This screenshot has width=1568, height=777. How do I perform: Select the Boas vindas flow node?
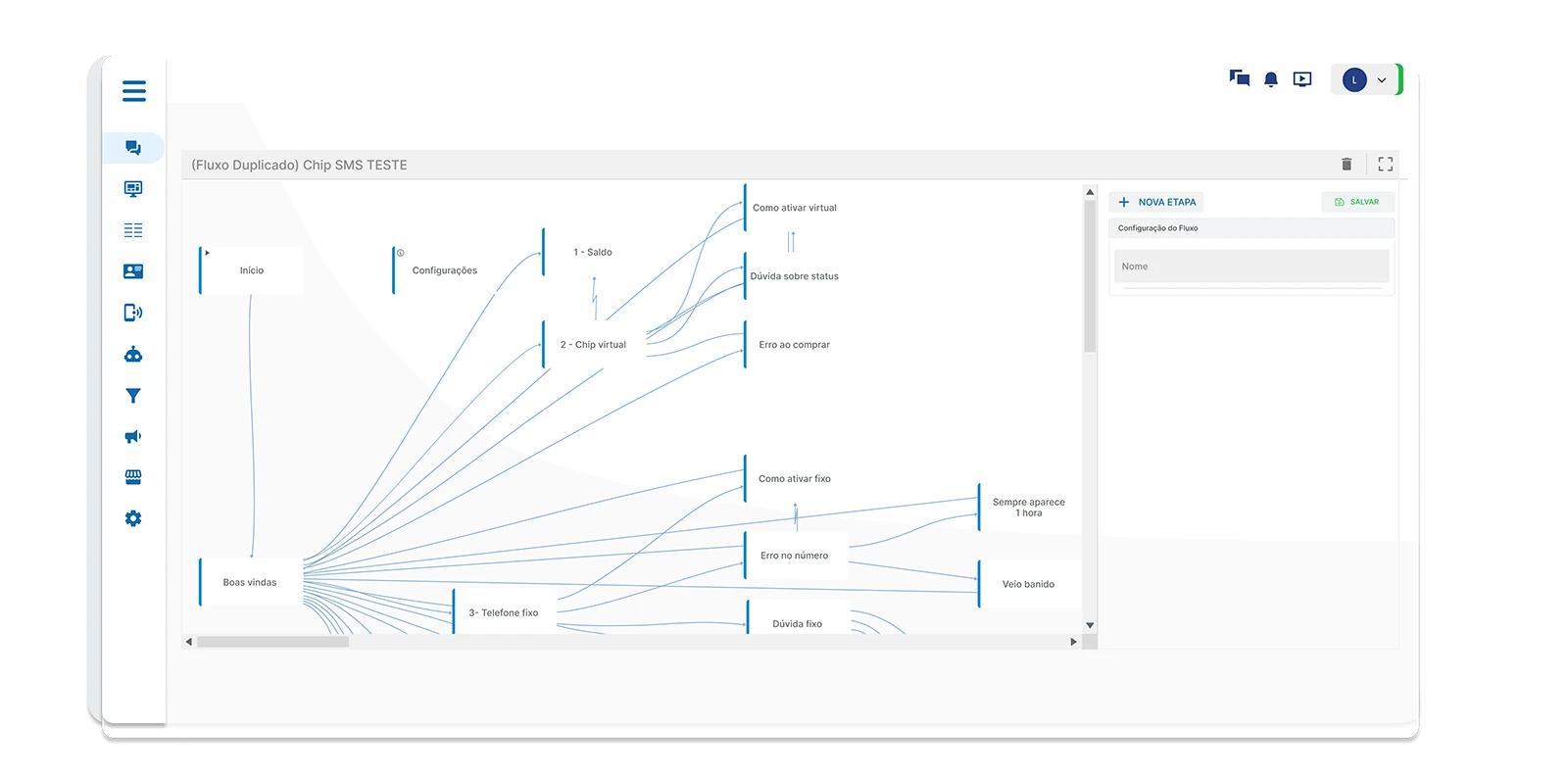[250, 582]
